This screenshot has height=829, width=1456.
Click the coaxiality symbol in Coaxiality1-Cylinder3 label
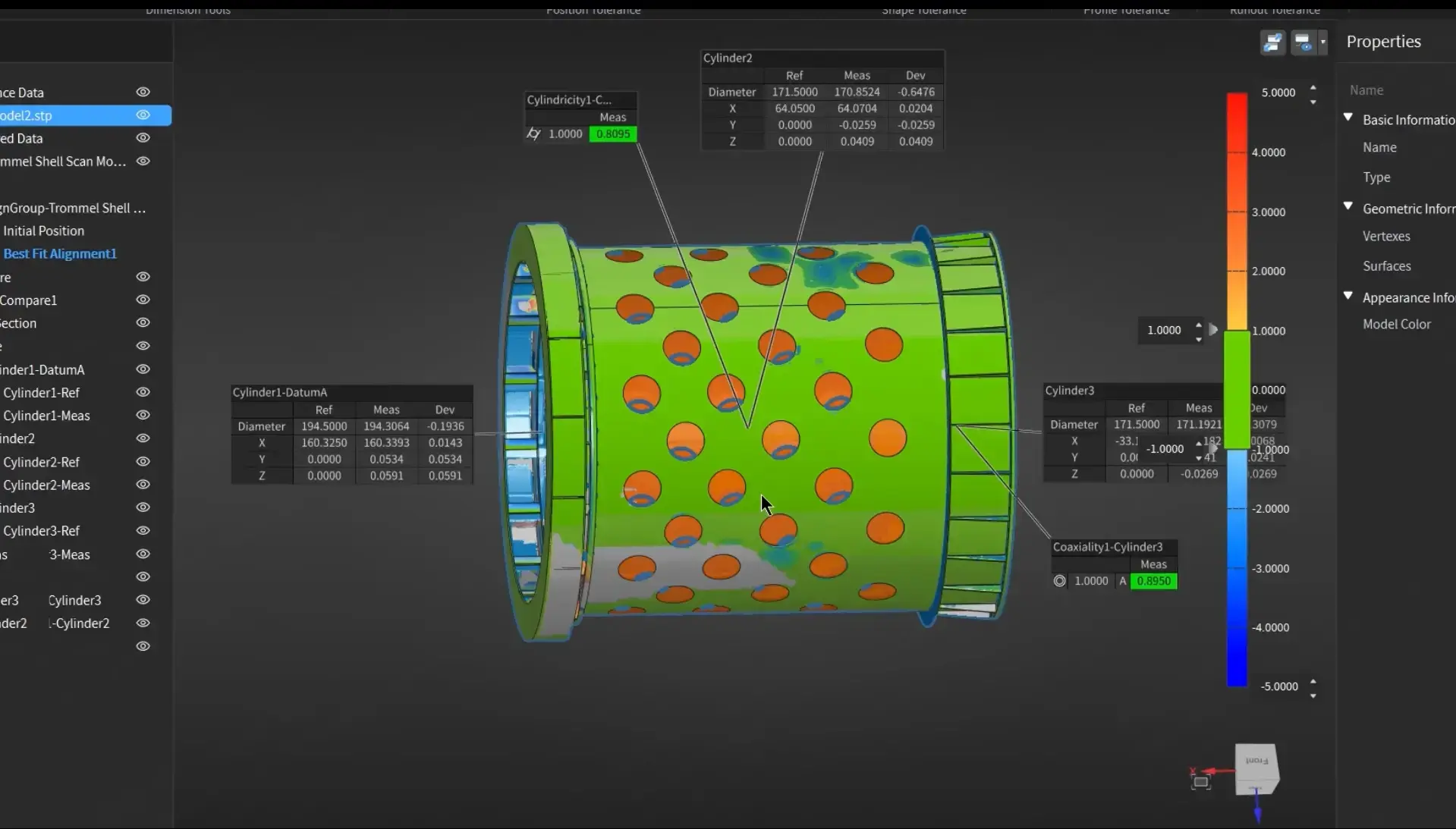coord(1060,581)
